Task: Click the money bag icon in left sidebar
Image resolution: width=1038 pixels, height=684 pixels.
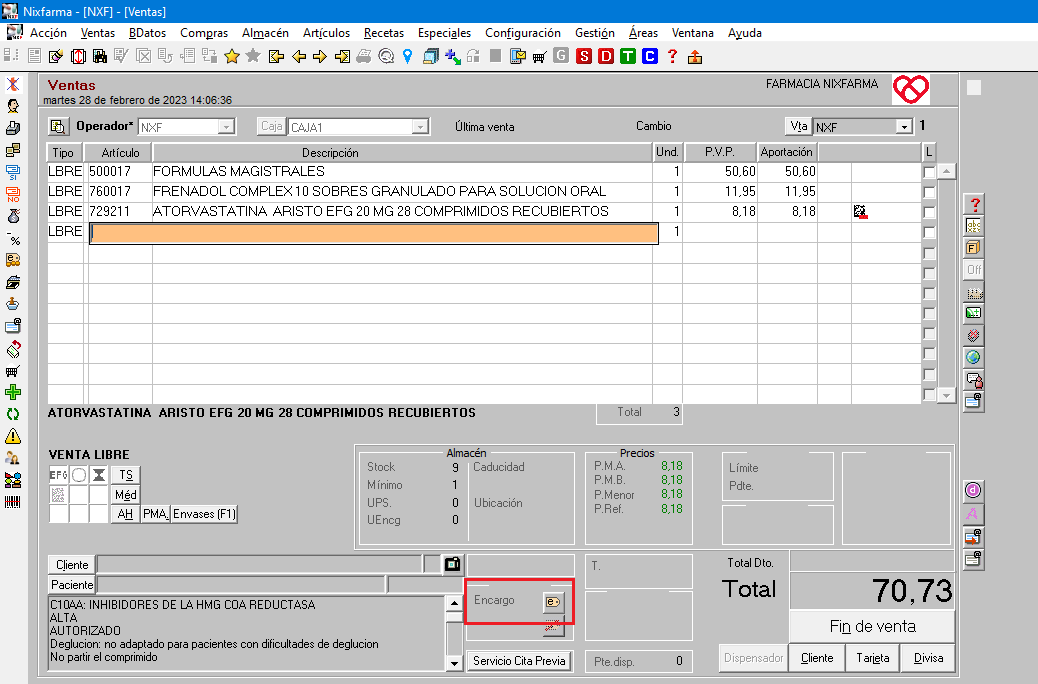Action: [13, 216]
